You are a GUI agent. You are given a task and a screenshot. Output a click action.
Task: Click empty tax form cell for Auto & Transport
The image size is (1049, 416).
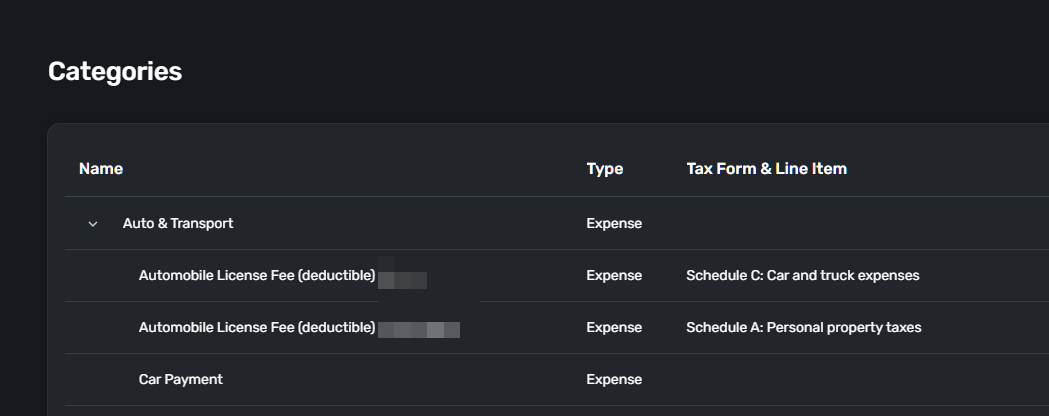click(800, 224)
